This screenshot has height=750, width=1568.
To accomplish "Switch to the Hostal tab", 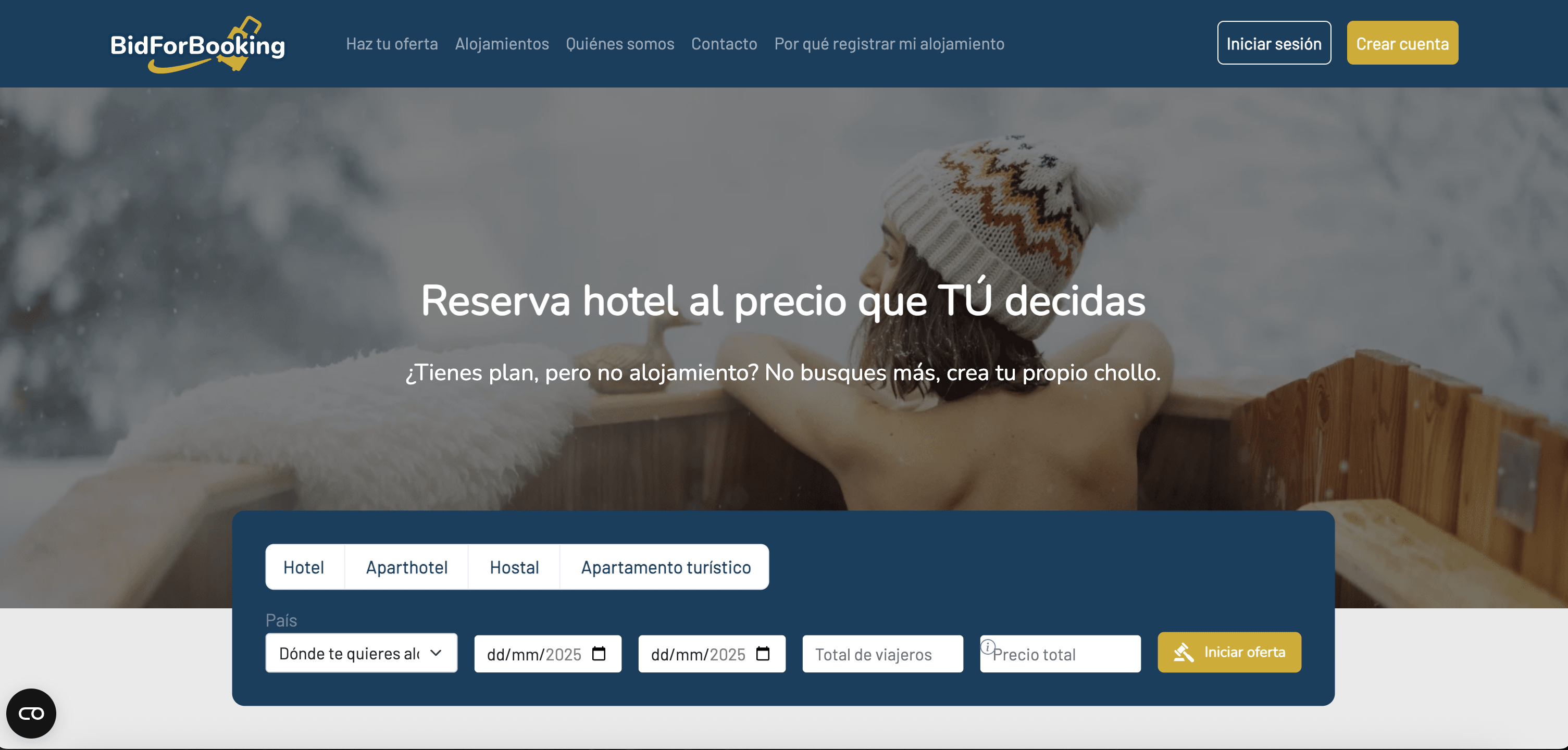I will point(514,567).
